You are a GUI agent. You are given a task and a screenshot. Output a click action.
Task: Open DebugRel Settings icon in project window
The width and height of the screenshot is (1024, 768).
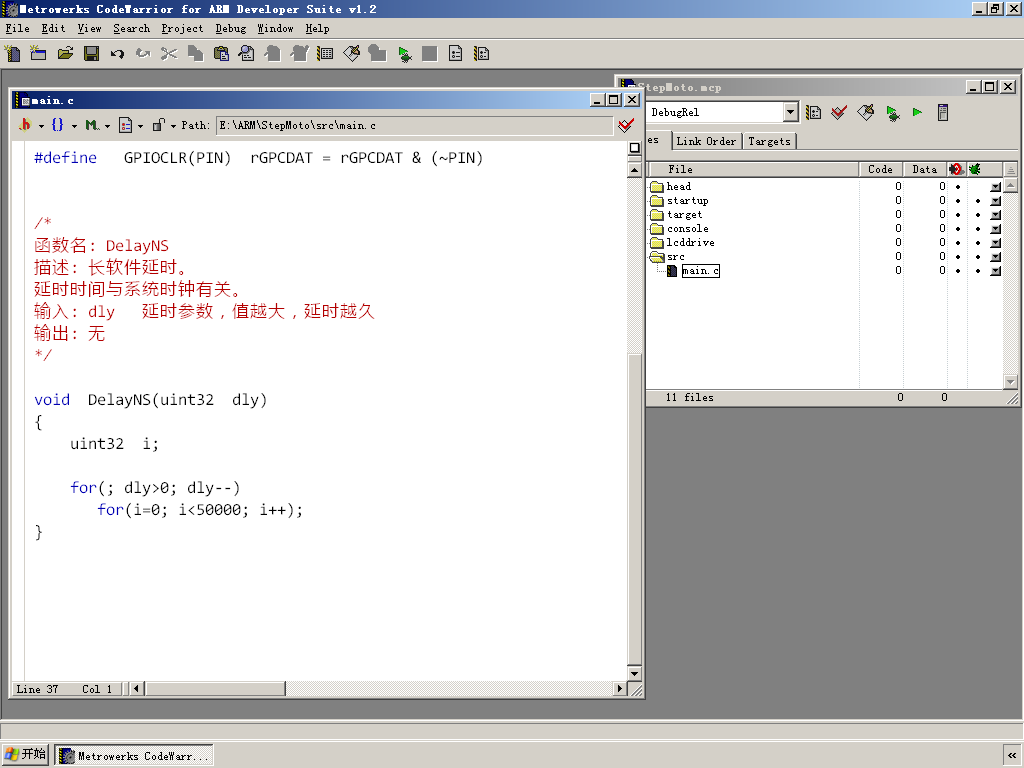click(x=814, y=112)
